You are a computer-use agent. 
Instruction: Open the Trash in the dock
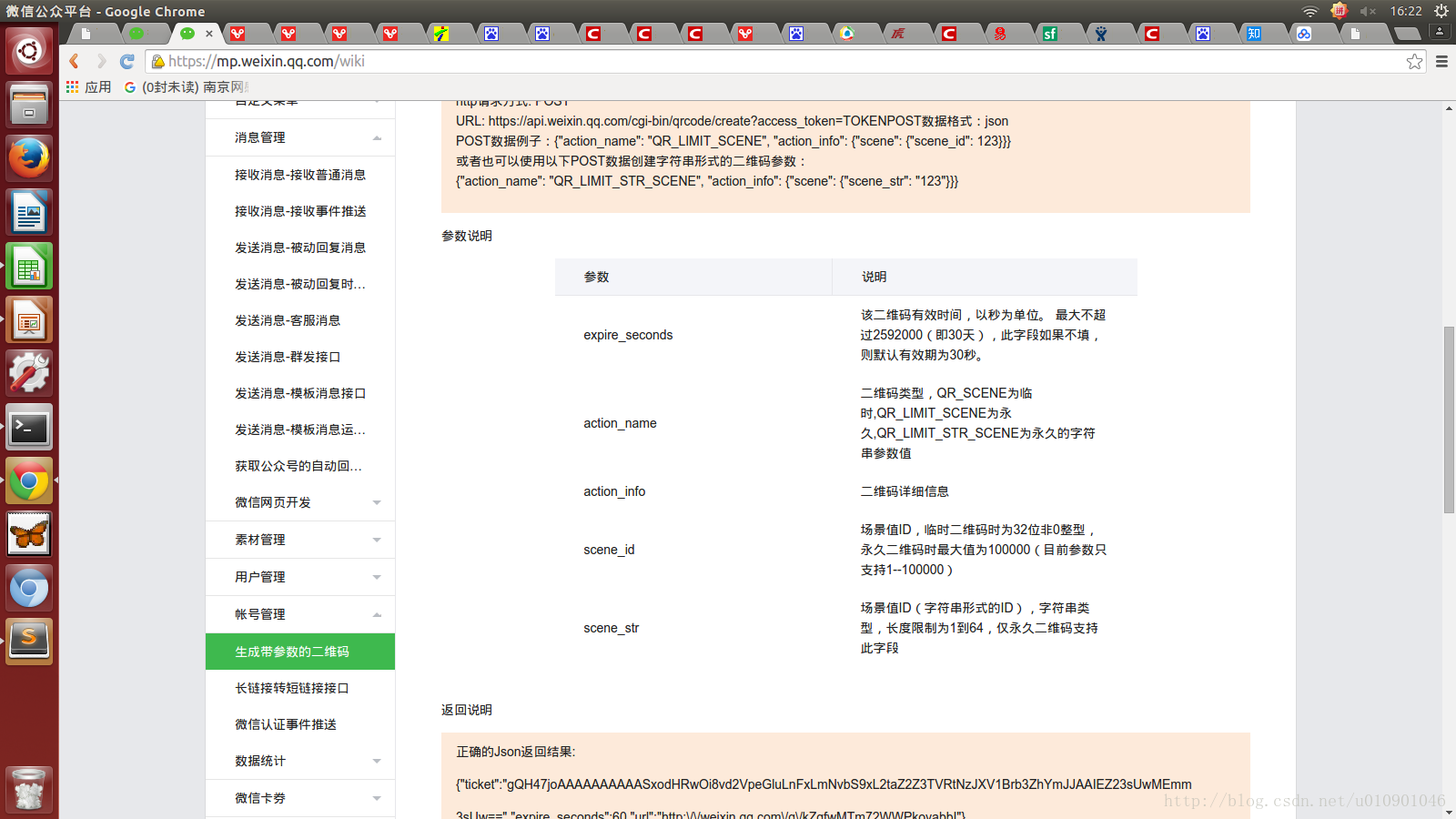[29, 789]
